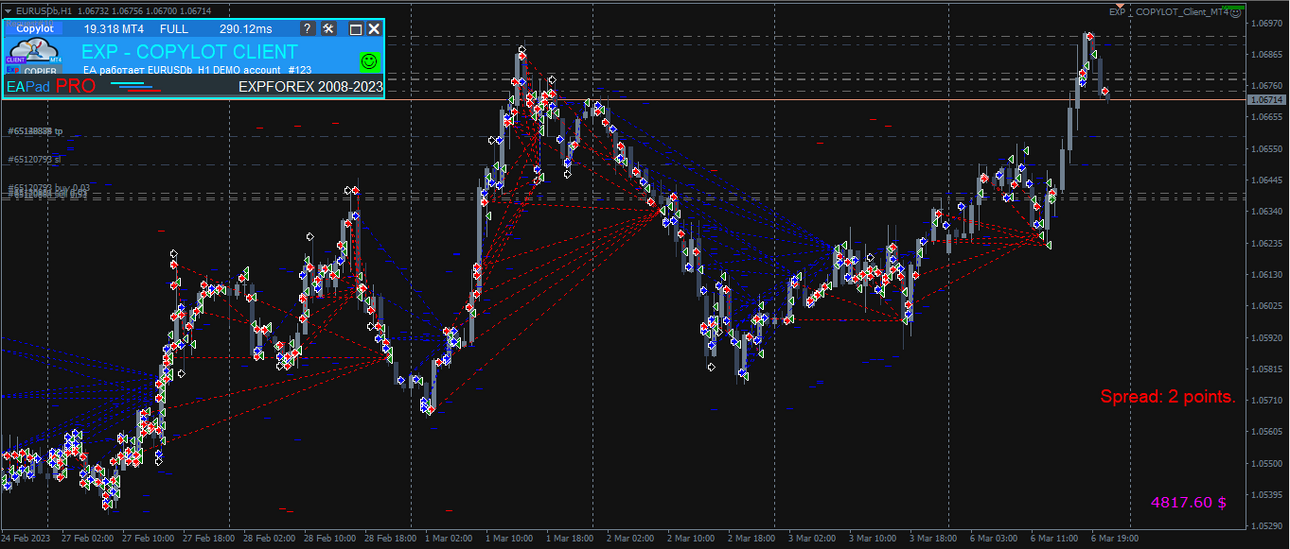Screen dimensions: 1290x549
Task: Close the Copylot panel with the X icon
Action: coord(374,29)
